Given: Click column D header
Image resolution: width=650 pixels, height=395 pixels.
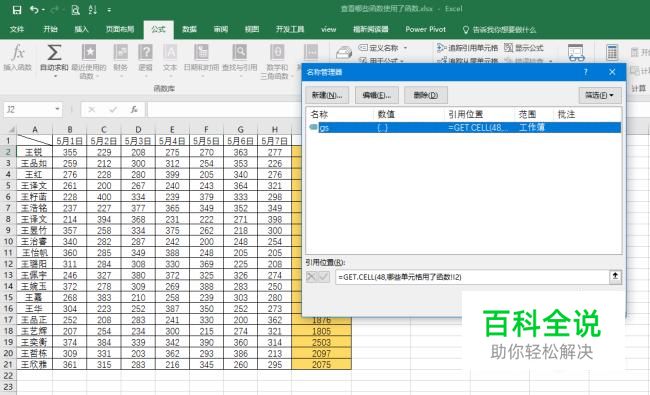Looking at the screenshot, I should pos(138,129).
